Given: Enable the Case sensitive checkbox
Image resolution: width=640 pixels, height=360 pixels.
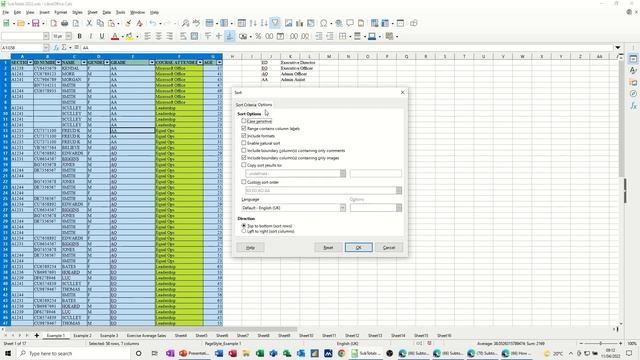Looking at the screenshot, I should click(244, 121).
